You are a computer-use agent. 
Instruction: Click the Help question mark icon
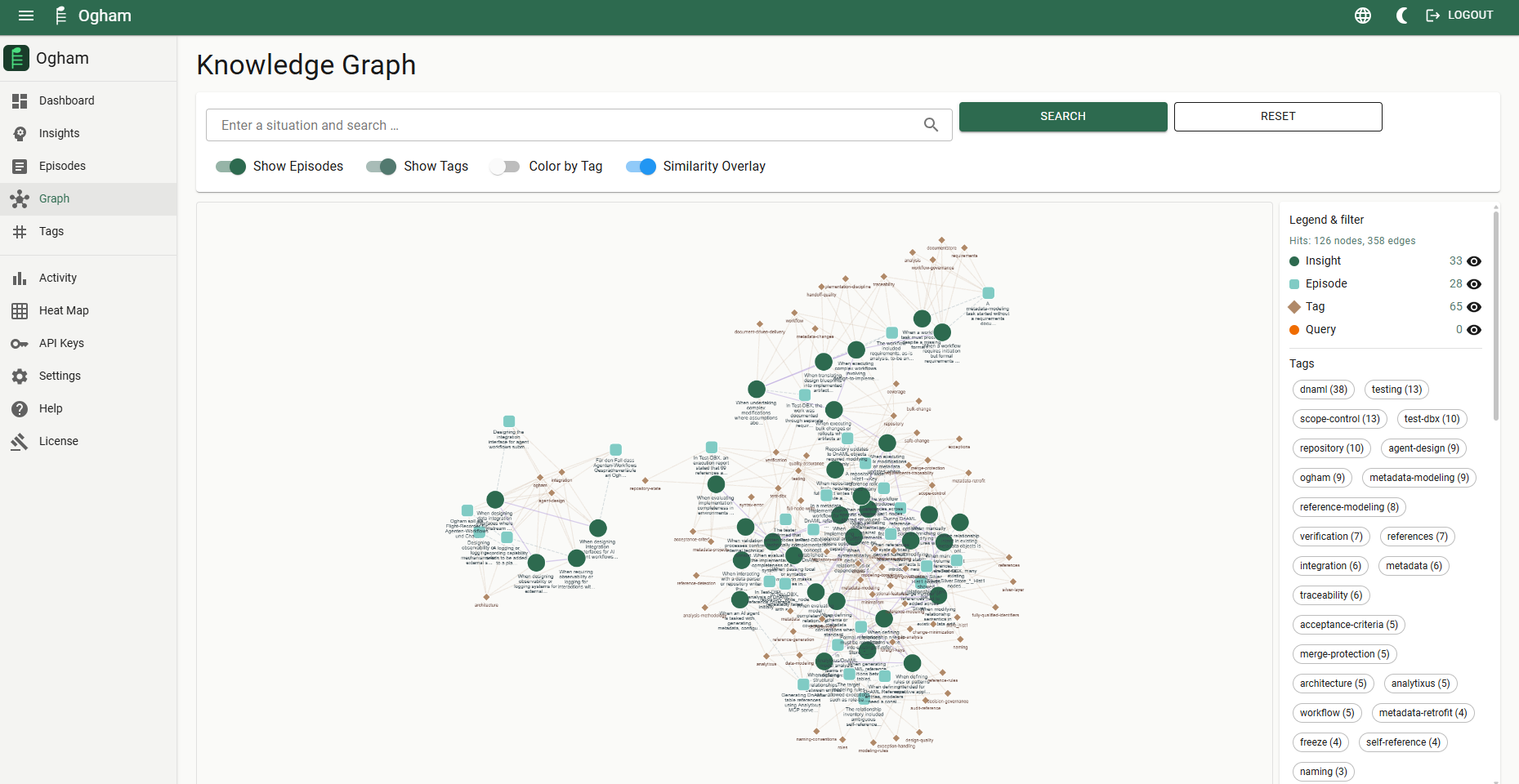click(x=20, y=408)
